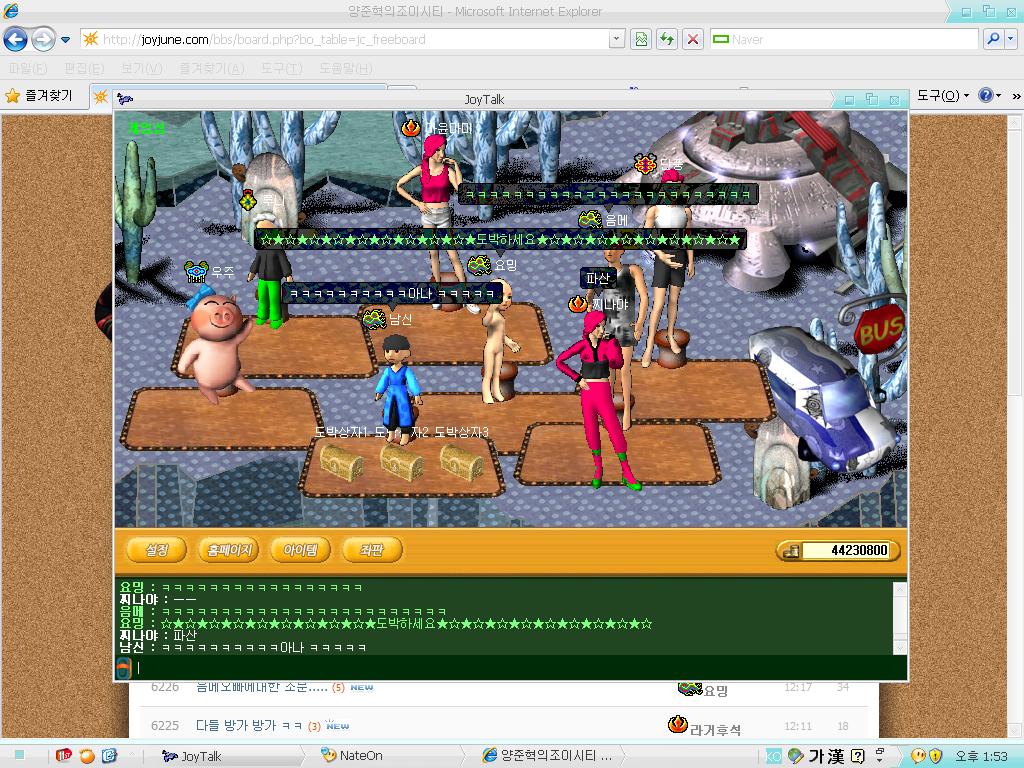Click the search magnifier icon
The width and height of the screenshot is (1024, 768).
[x=994, y=39]
